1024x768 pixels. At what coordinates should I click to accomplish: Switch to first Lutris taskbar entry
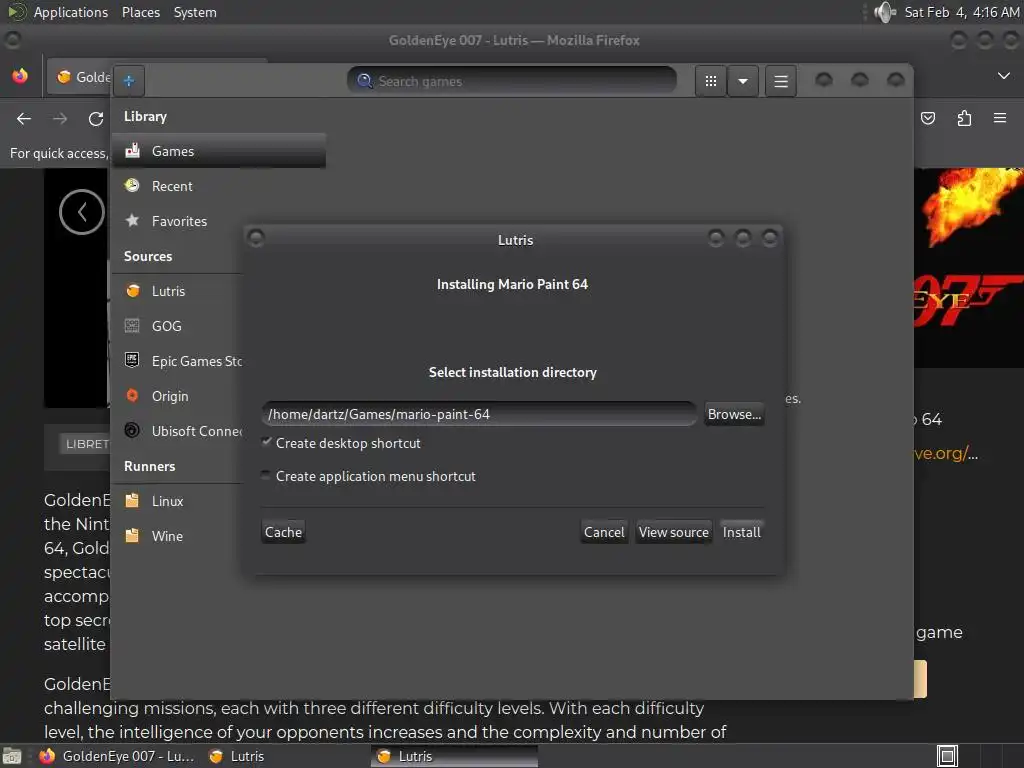238,756
